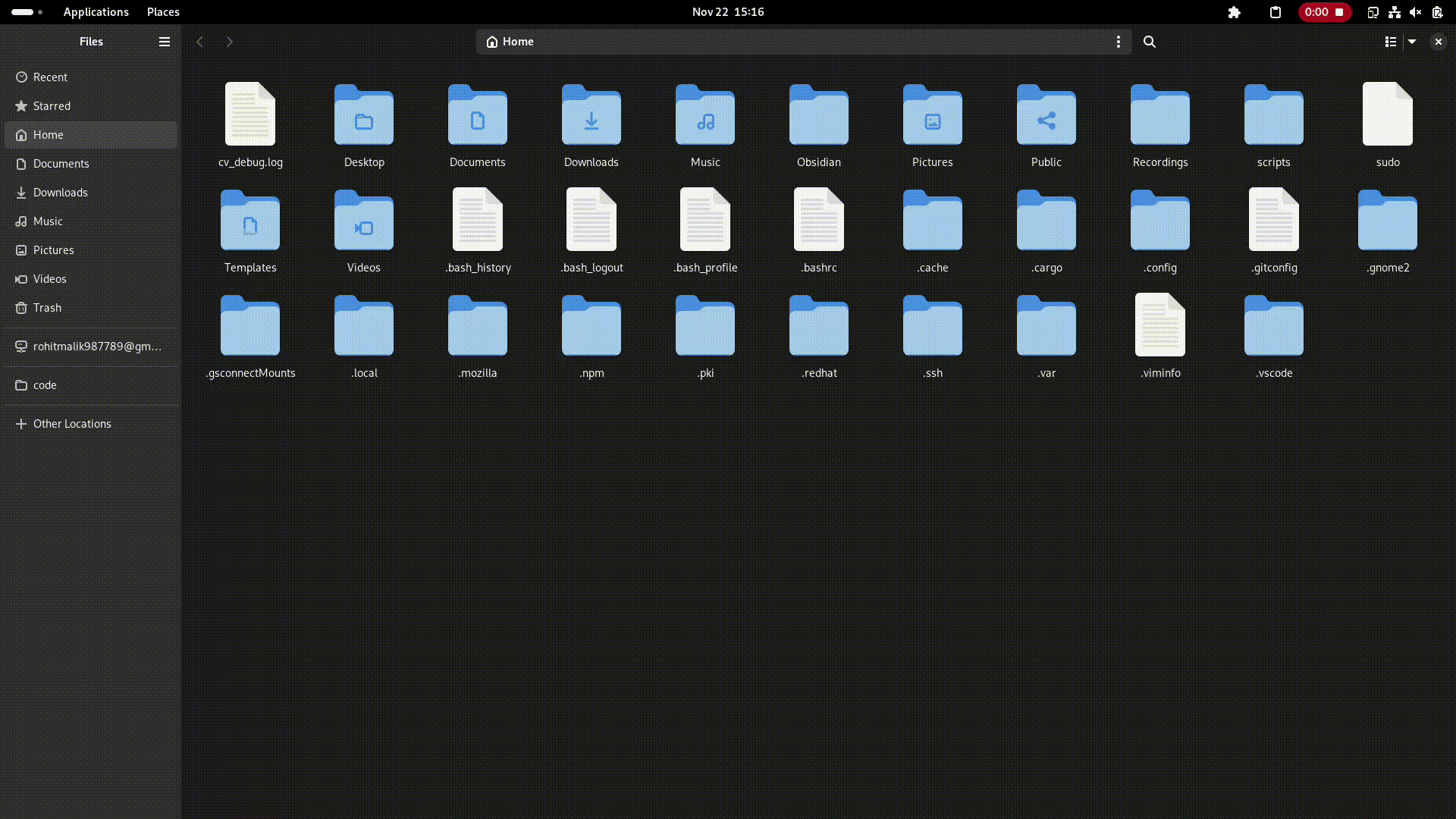Open the search icon in the header bar
This screenshot has height=819, width=1456.
tap(1150, 42)
